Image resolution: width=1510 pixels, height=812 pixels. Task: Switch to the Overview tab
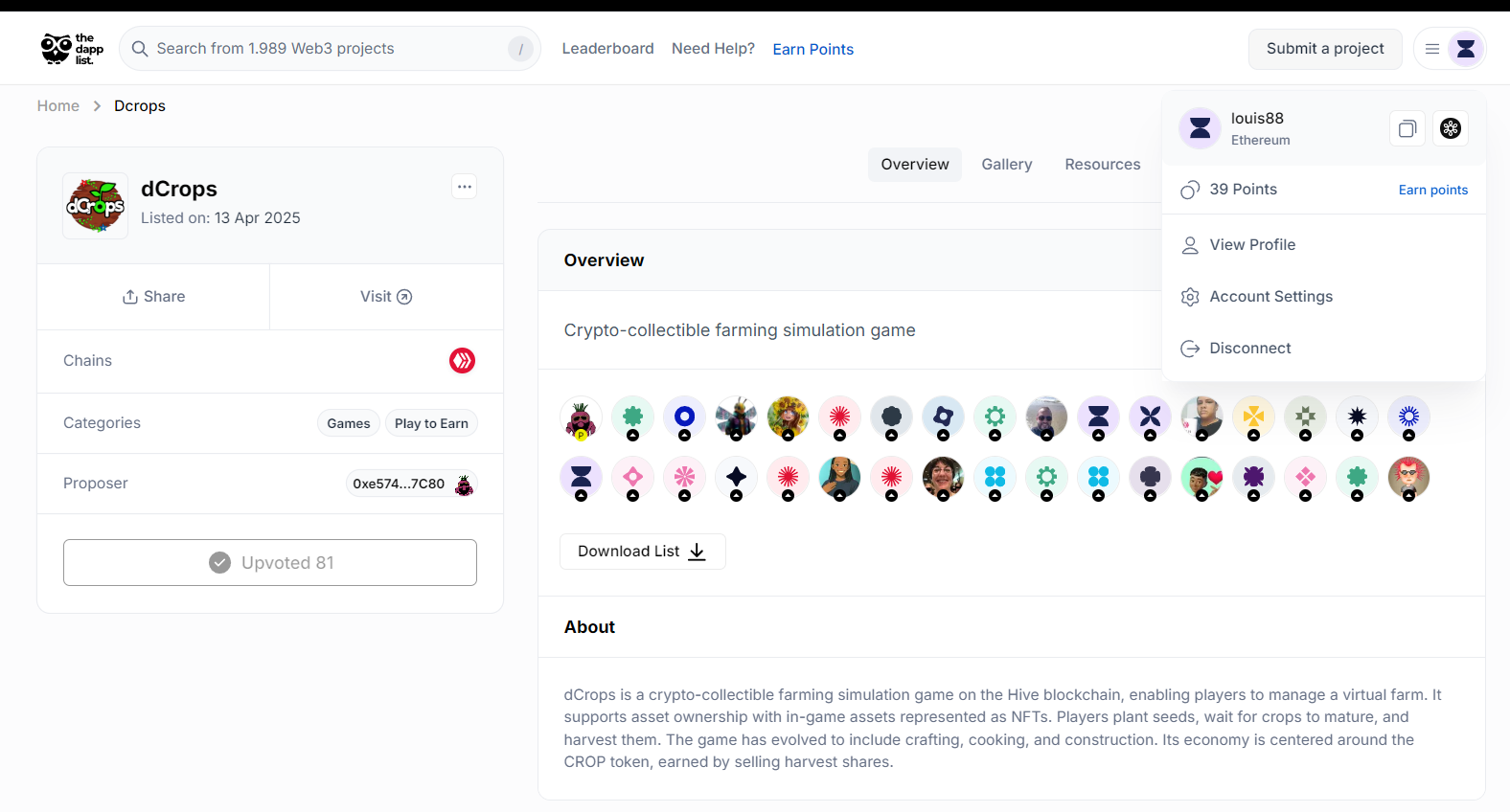915,165
